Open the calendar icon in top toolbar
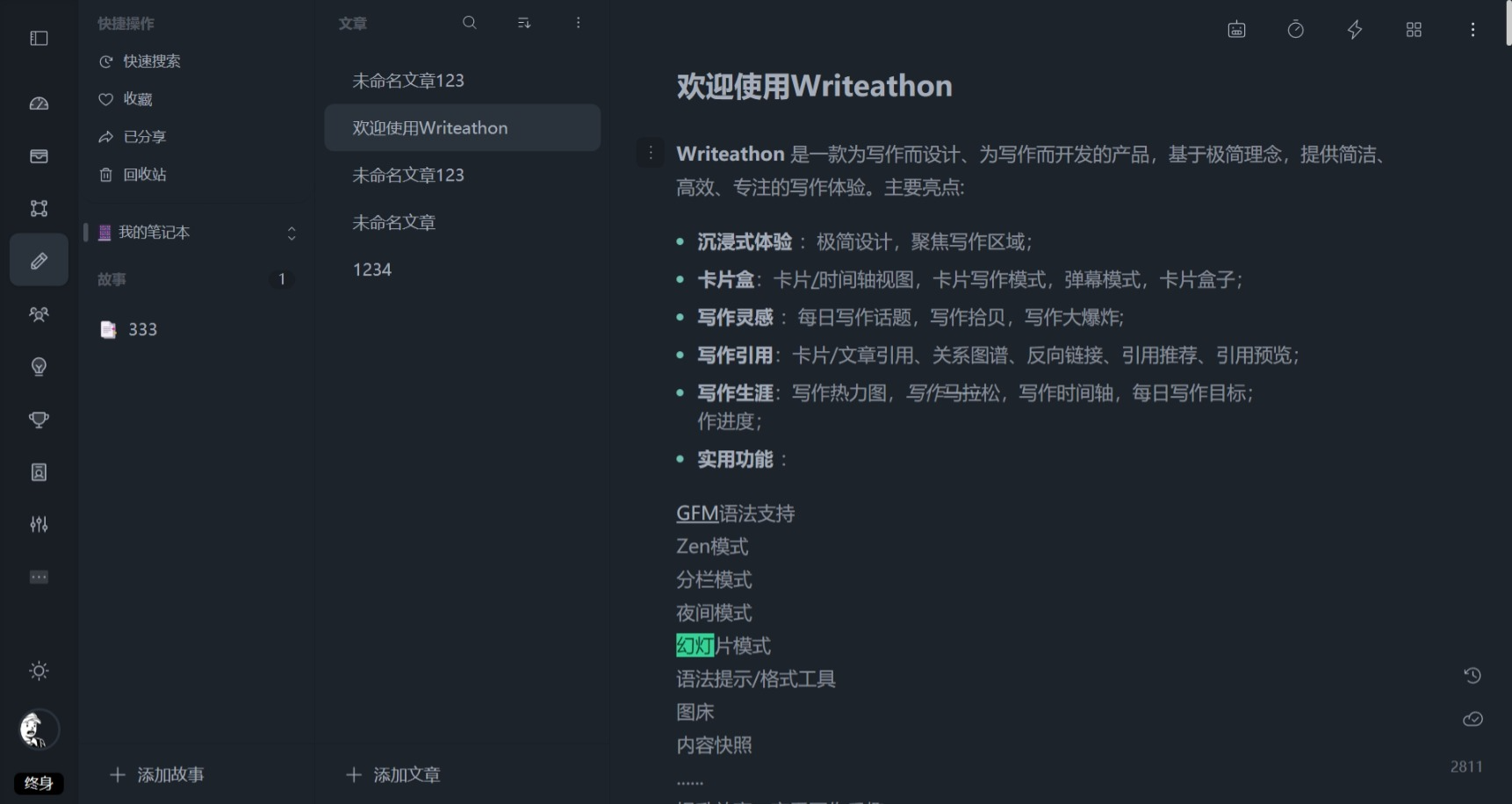 (1236, 30)
